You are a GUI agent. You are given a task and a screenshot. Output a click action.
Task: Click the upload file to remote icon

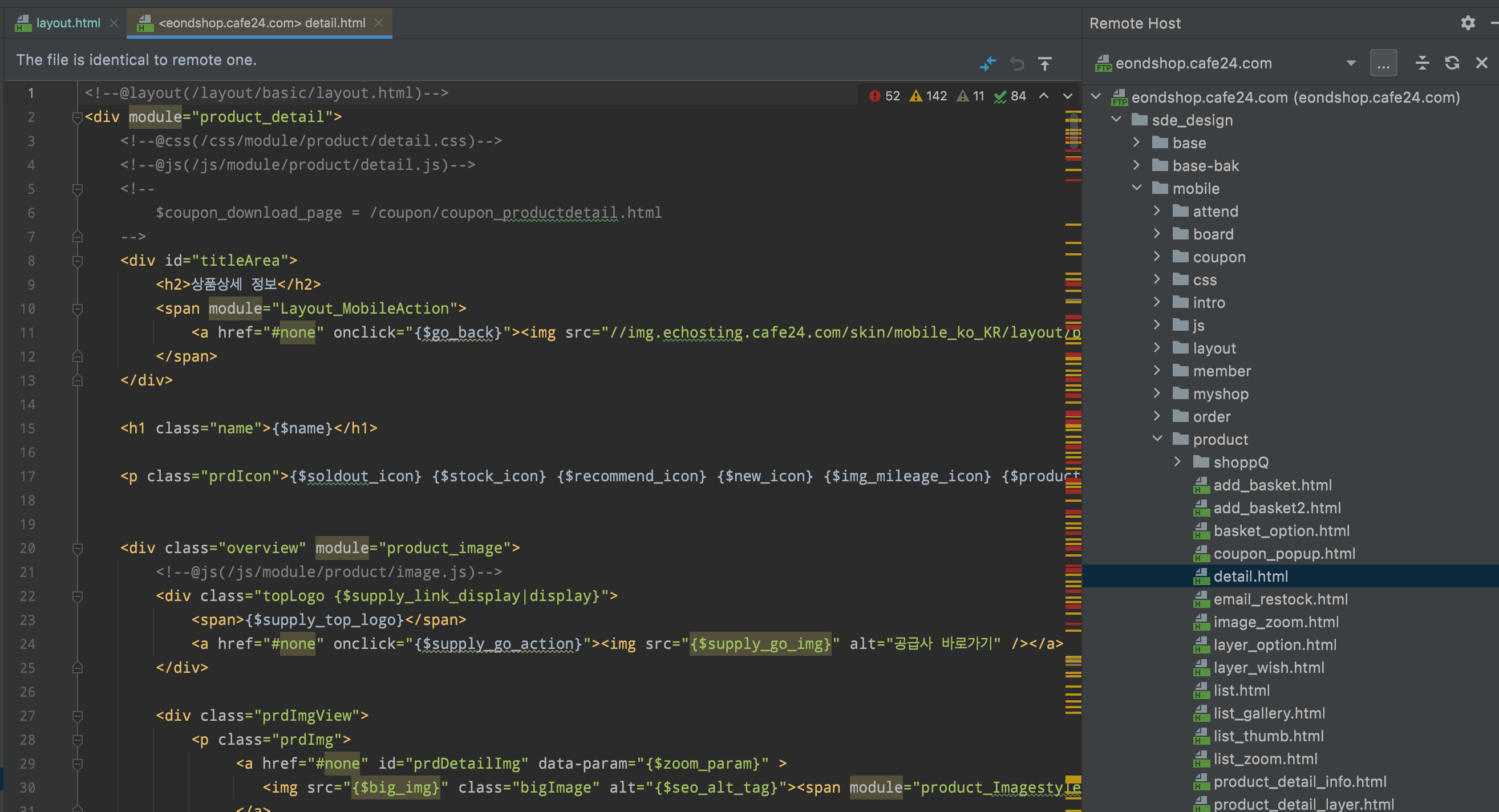[x=1045, y=63]
